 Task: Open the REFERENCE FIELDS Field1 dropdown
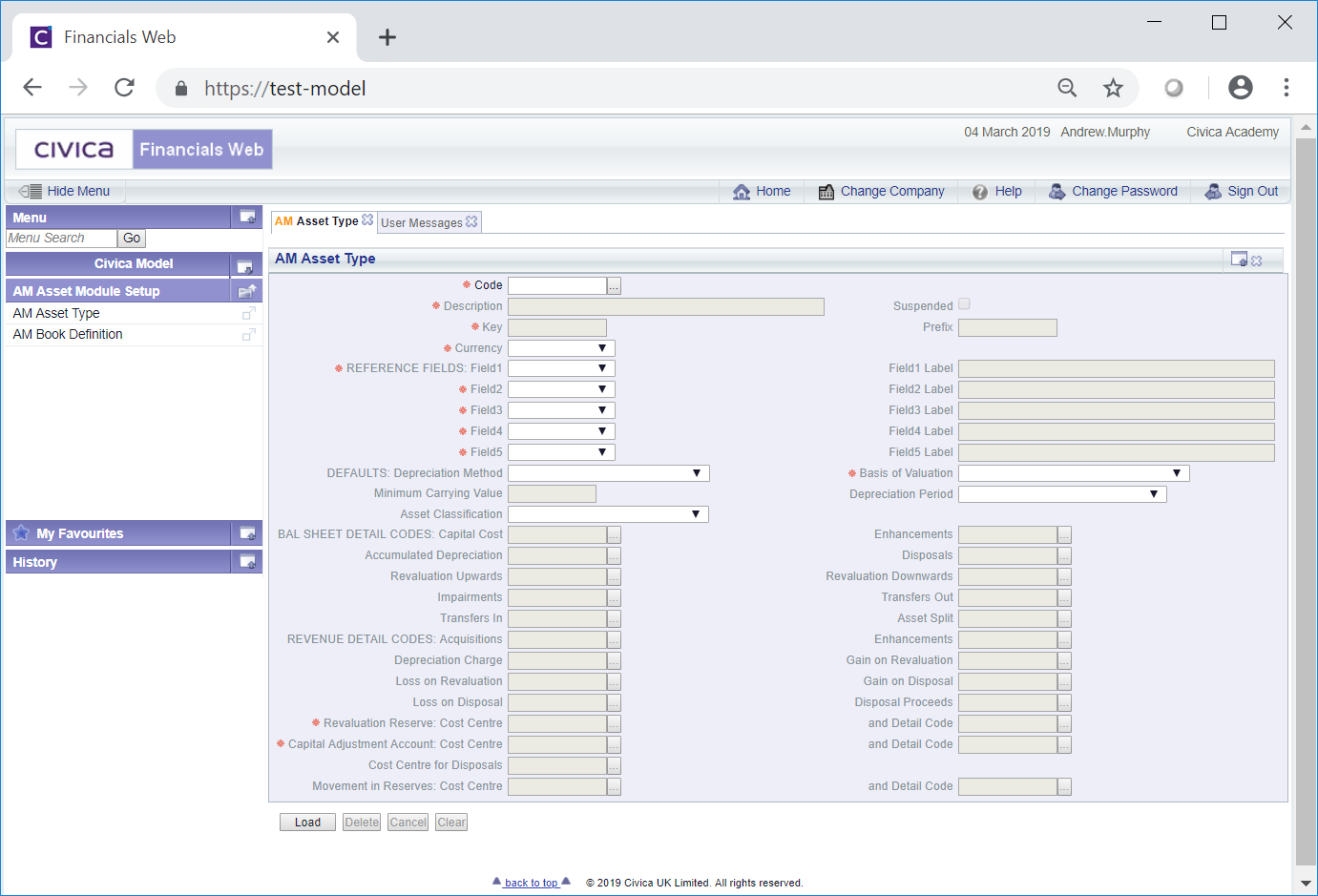(x=561, y=368)
